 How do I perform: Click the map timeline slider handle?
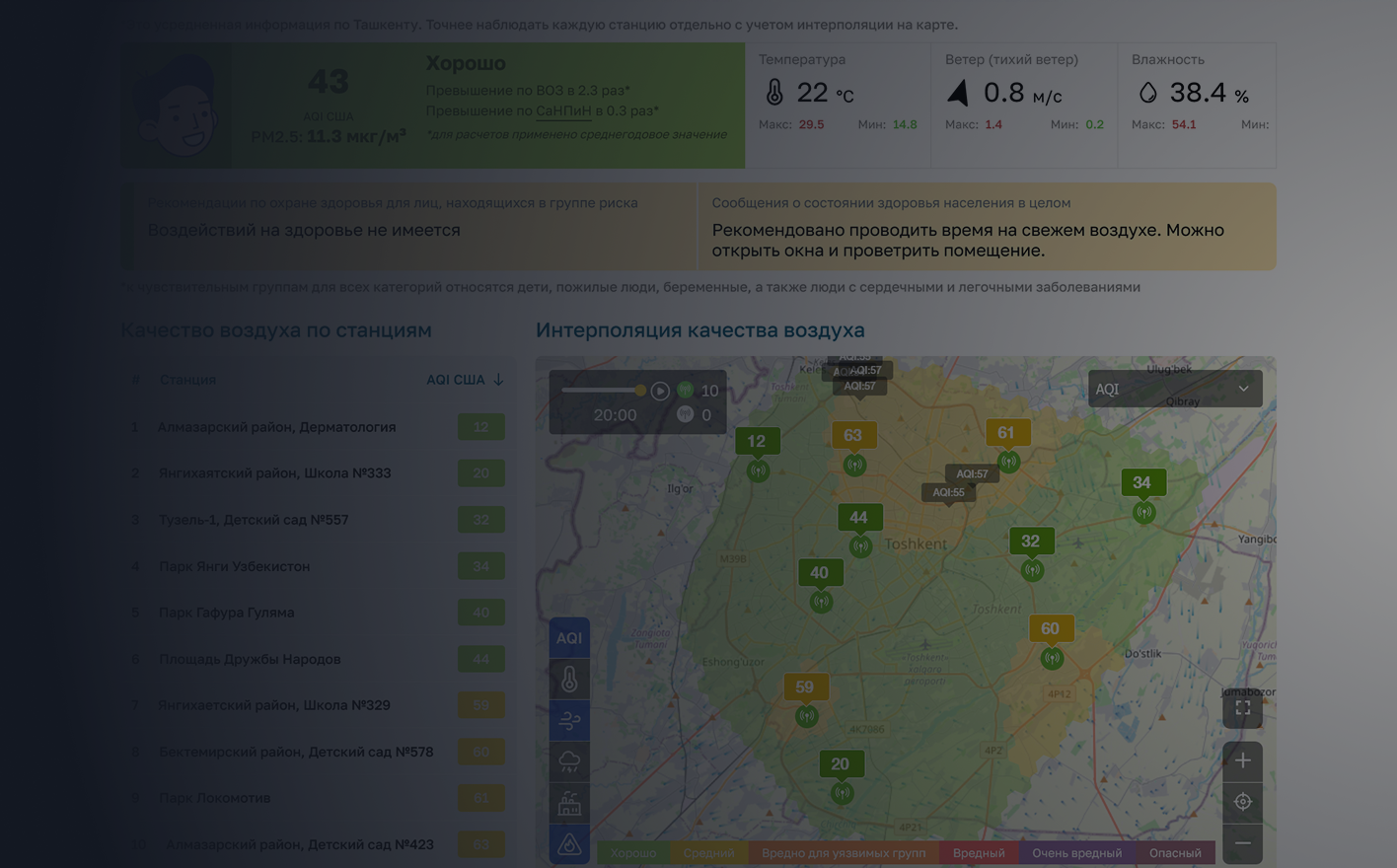(640, 391)
